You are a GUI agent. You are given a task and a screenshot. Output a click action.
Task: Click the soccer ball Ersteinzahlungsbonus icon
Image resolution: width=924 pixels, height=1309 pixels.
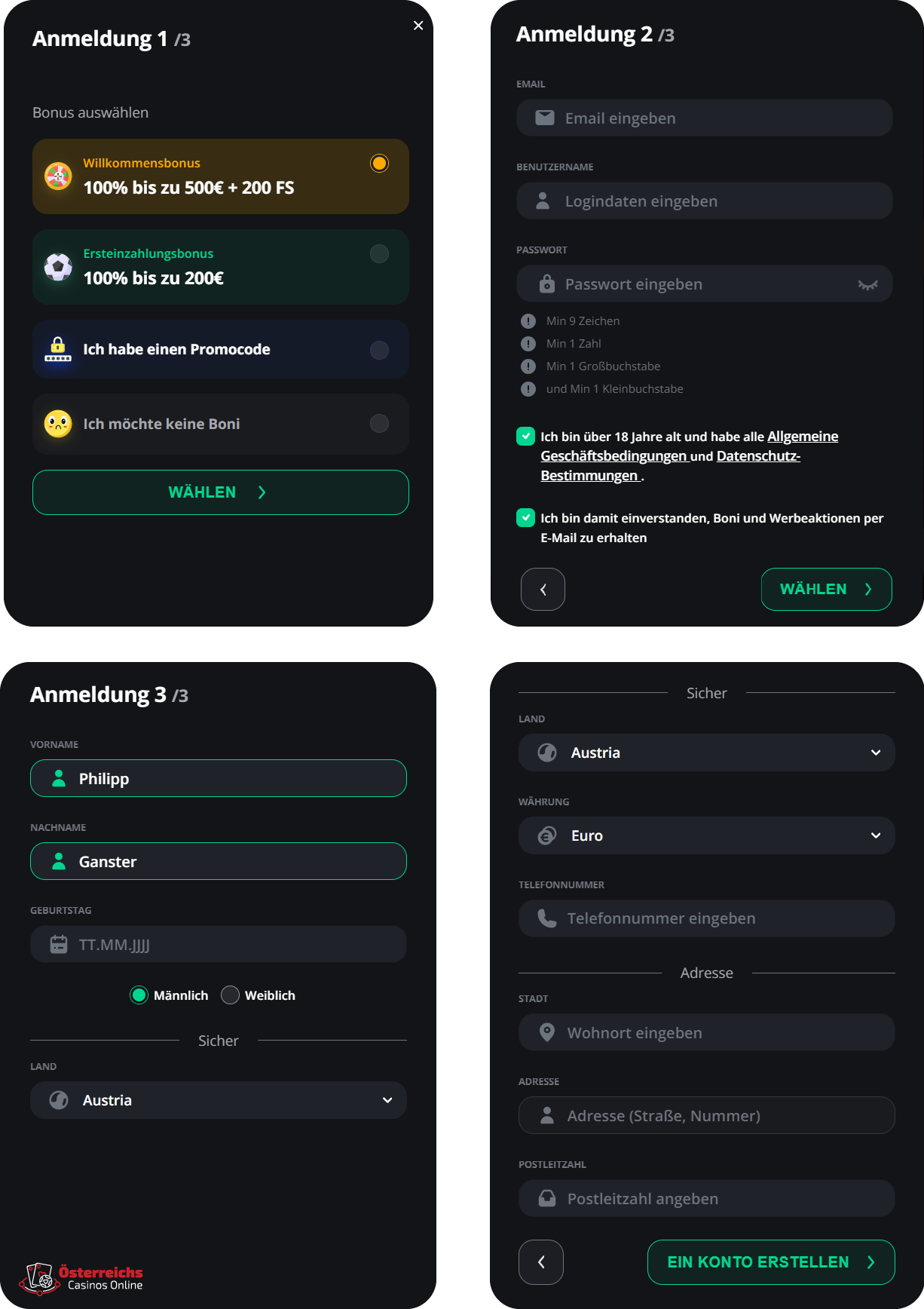coord(58,266)
